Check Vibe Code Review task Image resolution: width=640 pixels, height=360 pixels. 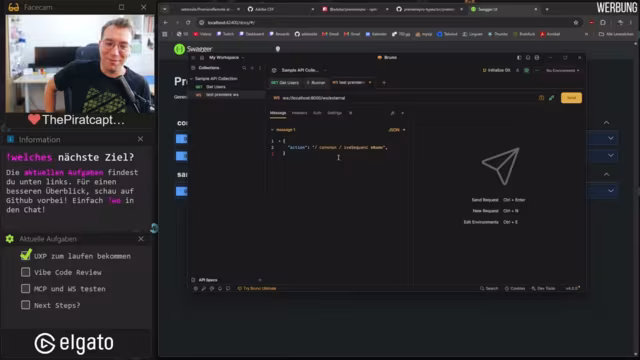[25, 272]
